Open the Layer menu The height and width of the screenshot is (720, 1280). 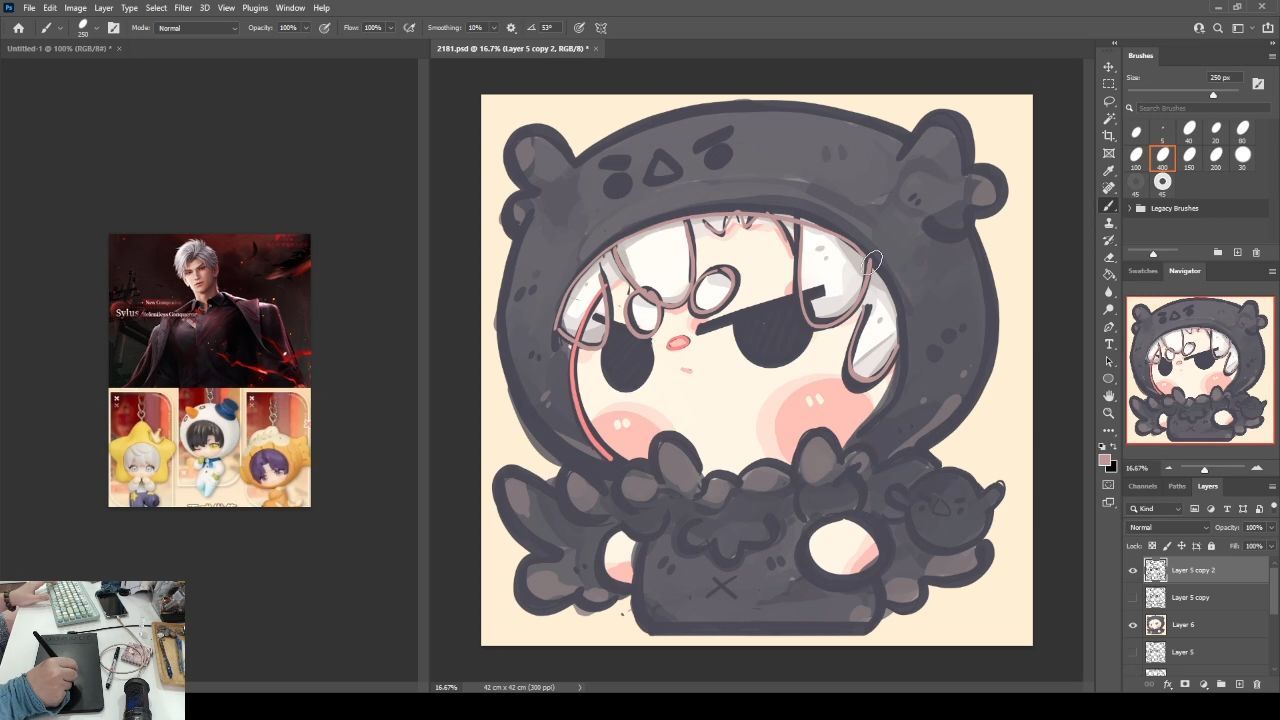(103, 8)
